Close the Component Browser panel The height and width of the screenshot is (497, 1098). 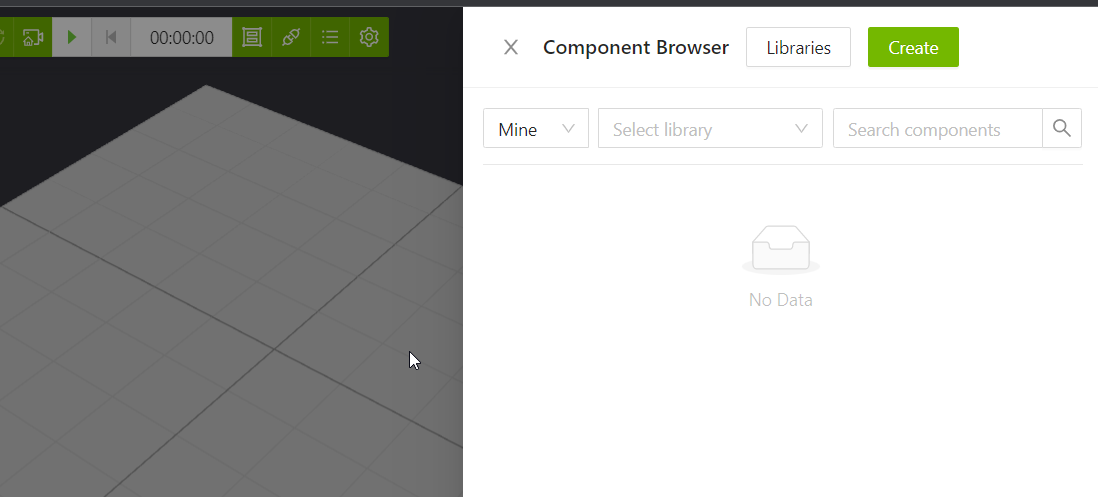pos(511,48)
